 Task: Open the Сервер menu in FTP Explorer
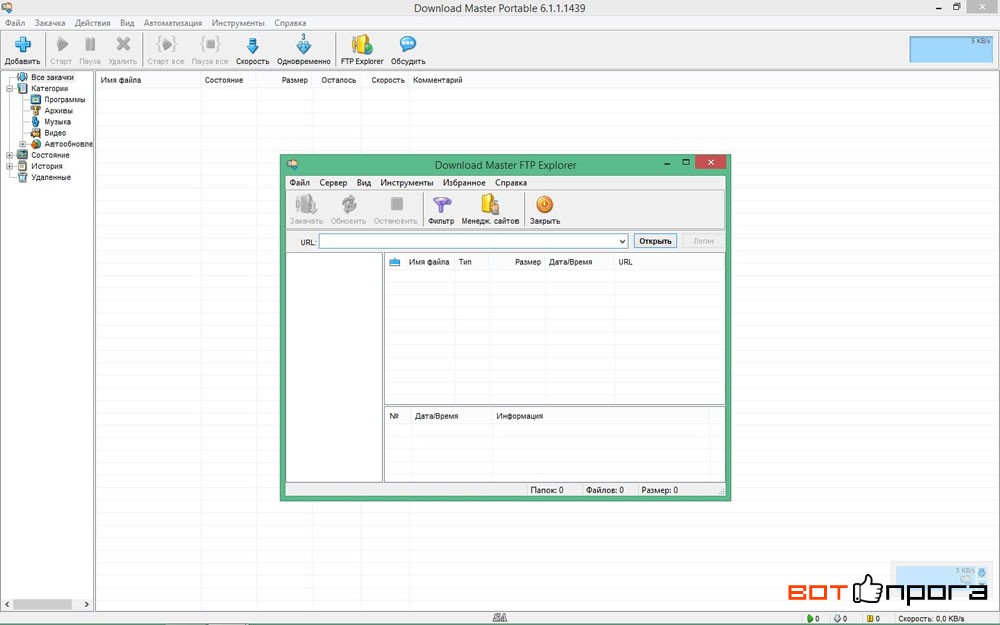click(334, 183)
